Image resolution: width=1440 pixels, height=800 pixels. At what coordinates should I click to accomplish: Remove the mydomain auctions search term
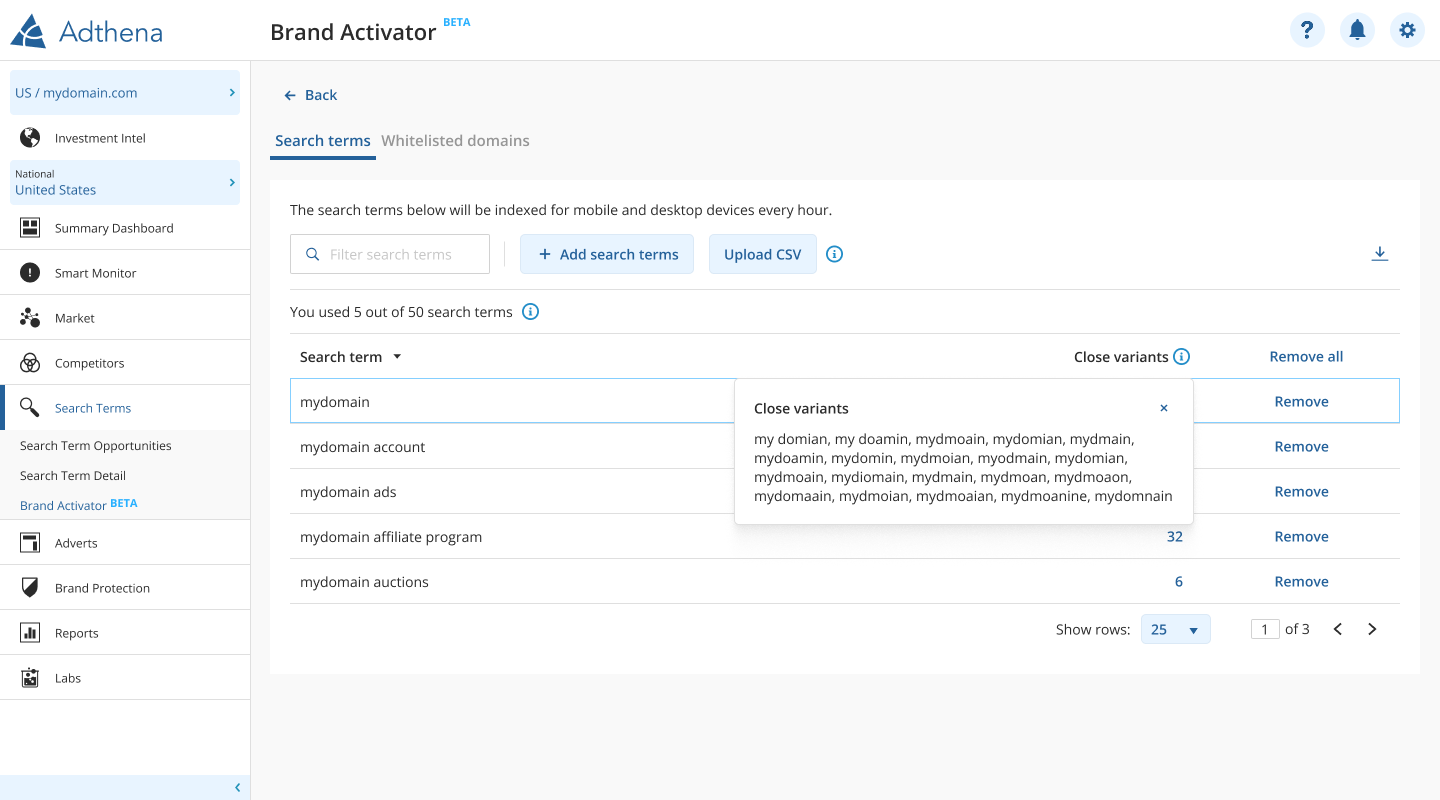(1301, 582)
